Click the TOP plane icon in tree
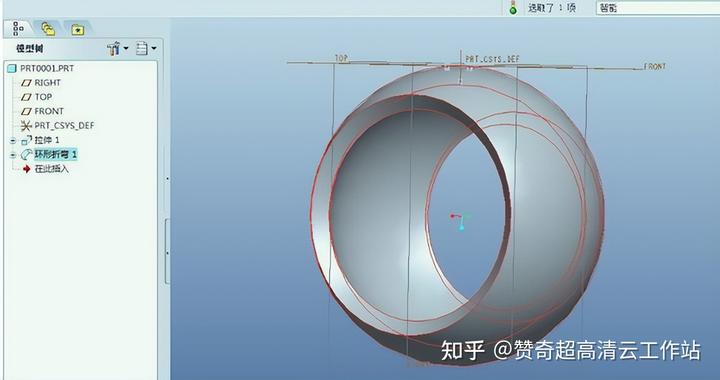 click(26, 97)
